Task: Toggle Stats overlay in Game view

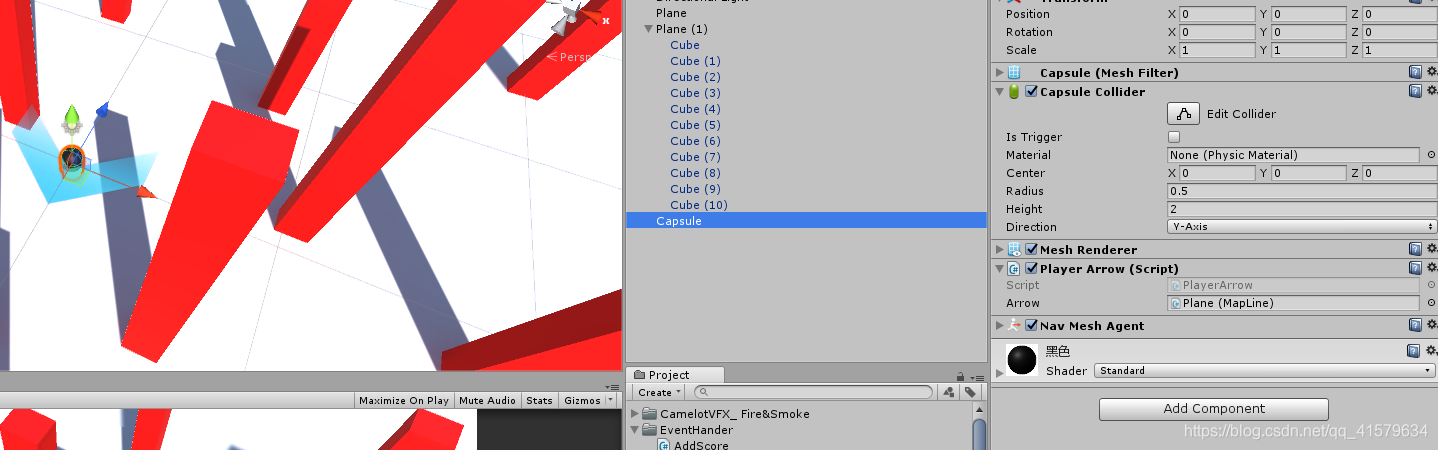Action: coord(539,400)
